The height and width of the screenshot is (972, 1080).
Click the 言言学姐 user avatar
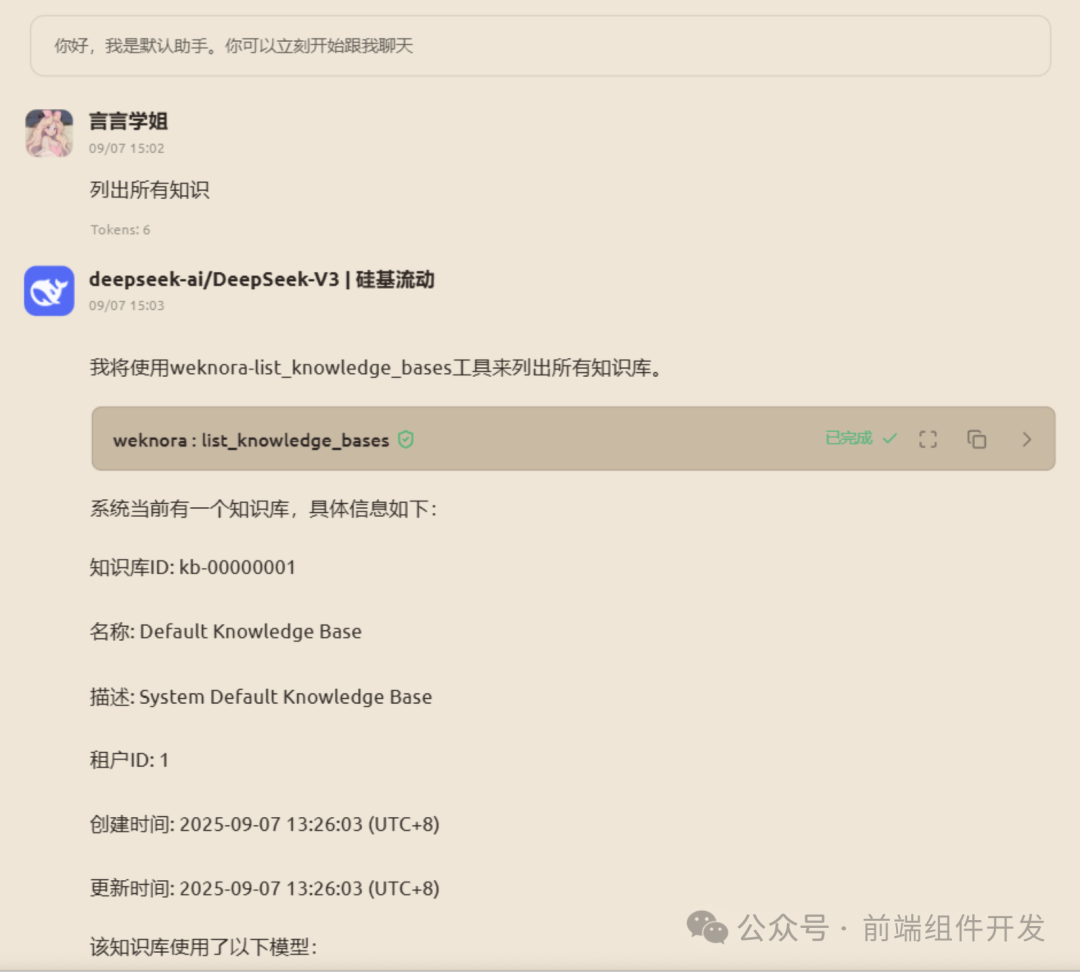tap(49, 132)
